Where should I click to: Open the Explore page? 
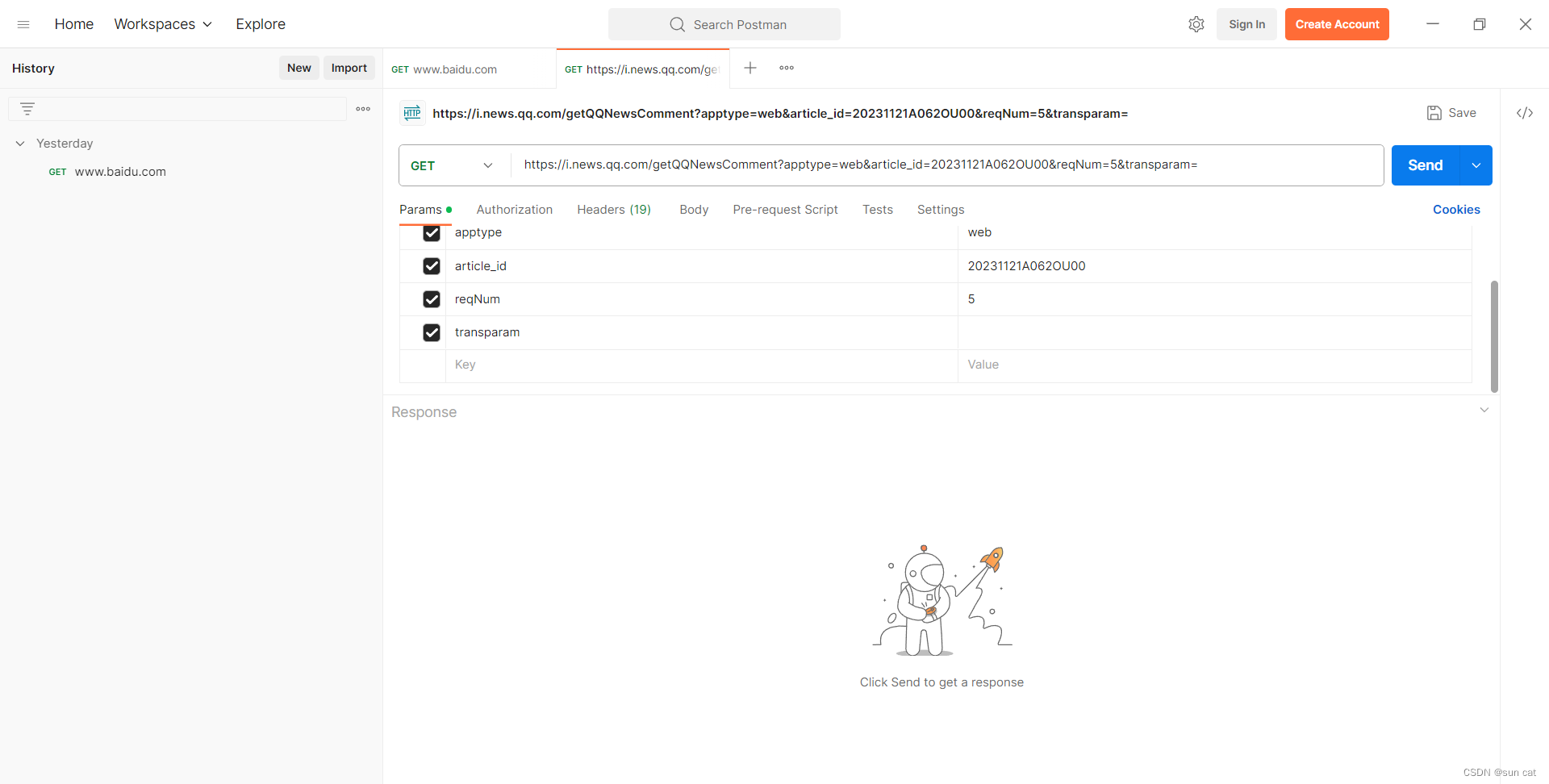coord(261,24)
